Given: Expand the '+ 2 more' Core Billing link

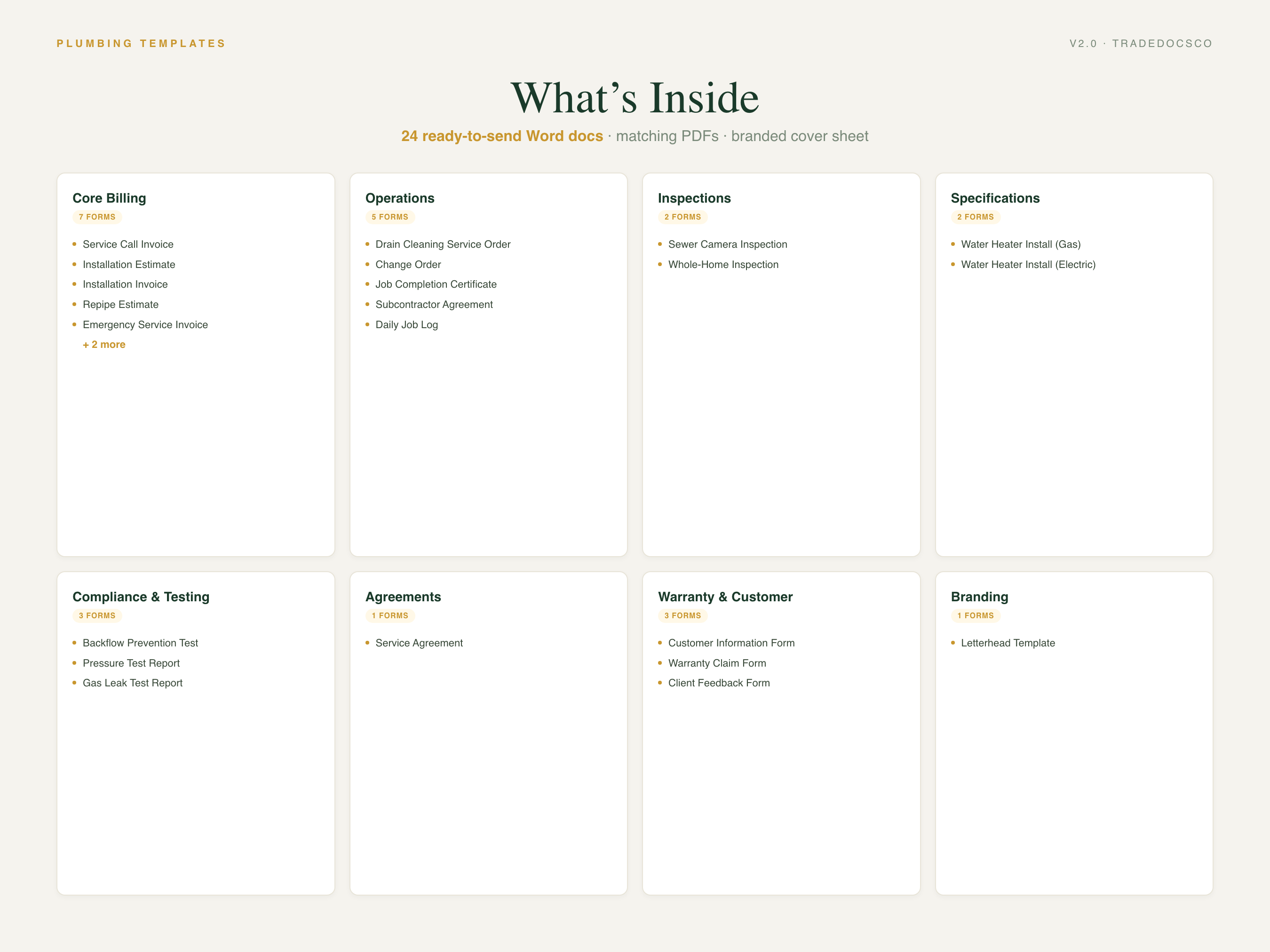Looking at the screenshot, I should [104, 344].
